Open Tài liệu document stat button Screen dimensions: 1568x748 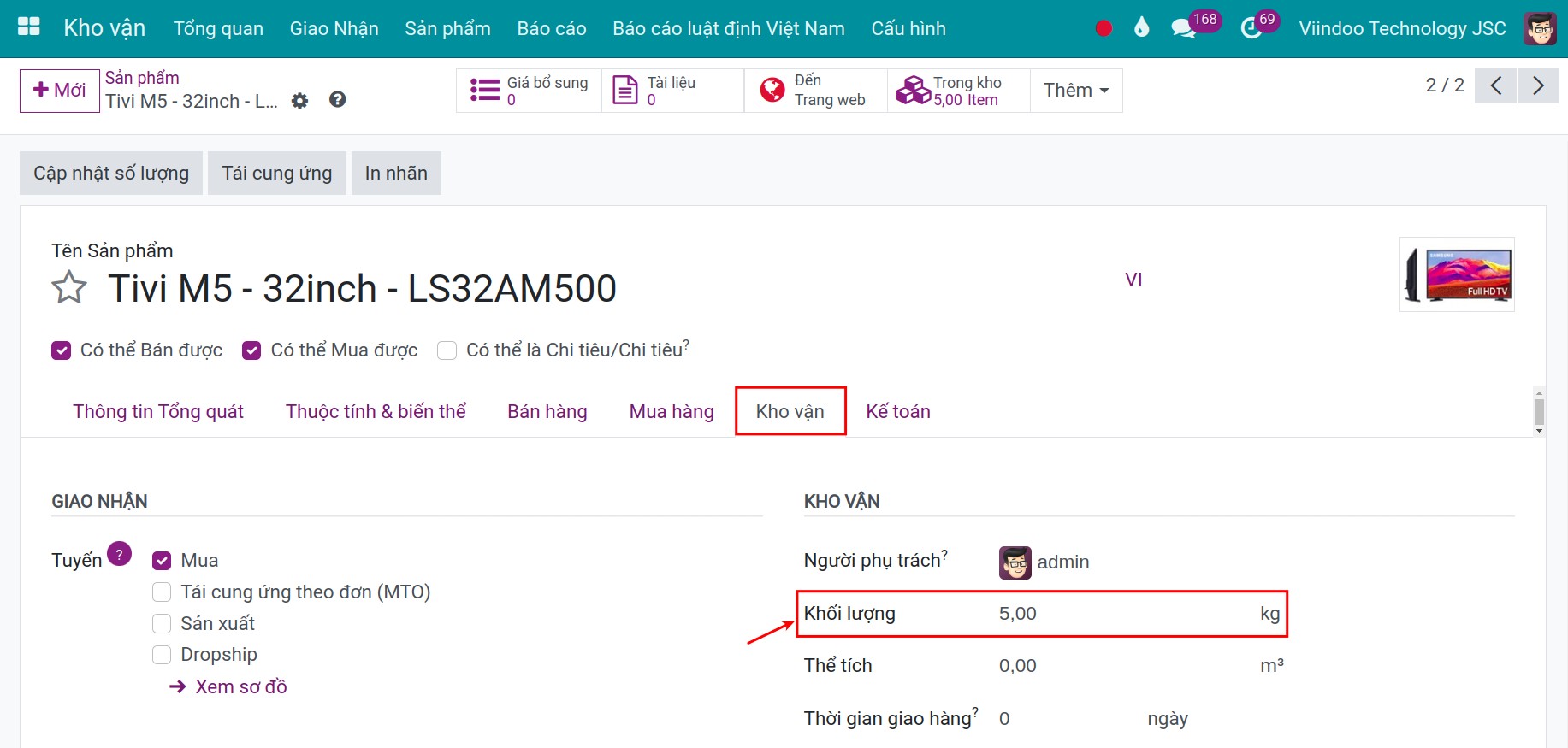pyautogui.click(x=672, y=91)
